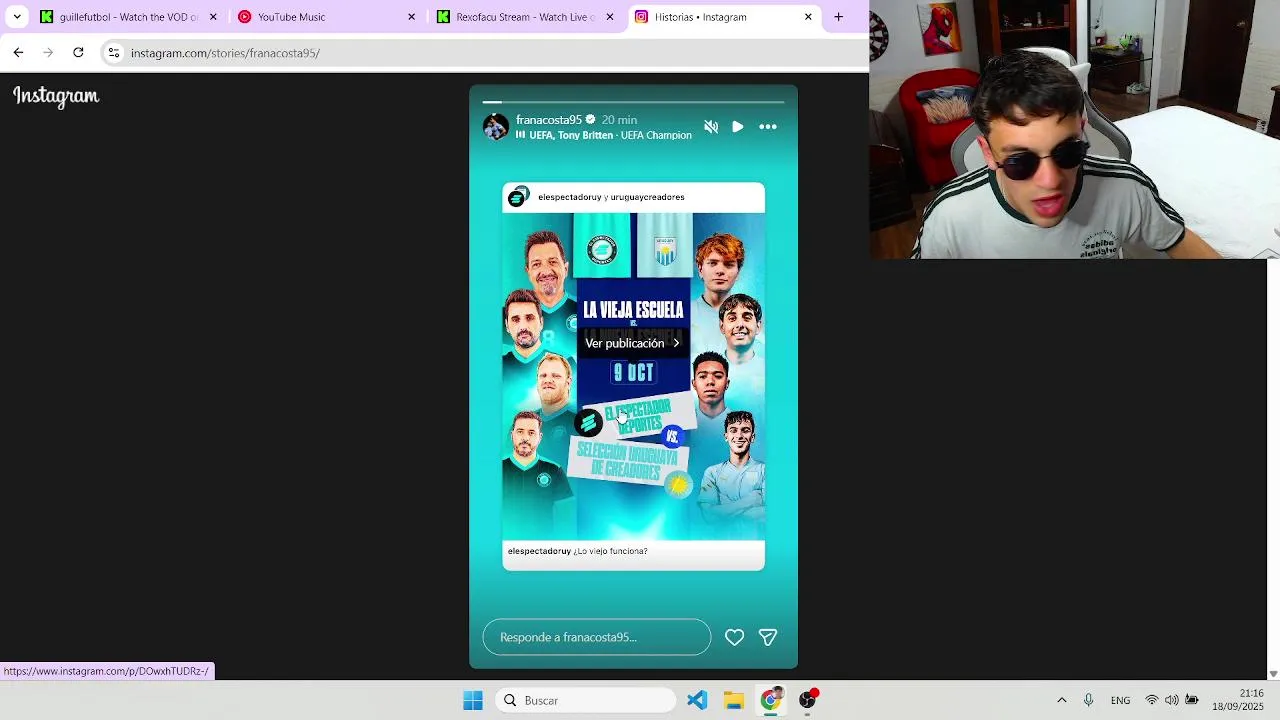
Task: Close the Historias Instagram tab
Action: [808, 17]
